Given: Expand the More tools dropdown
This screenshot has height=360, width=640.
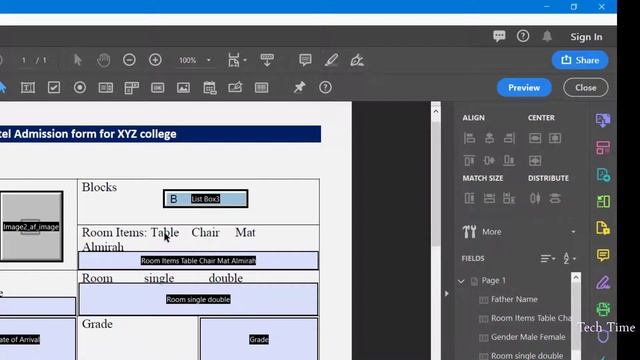Looking at the screenshot, I should coord(573,232).
